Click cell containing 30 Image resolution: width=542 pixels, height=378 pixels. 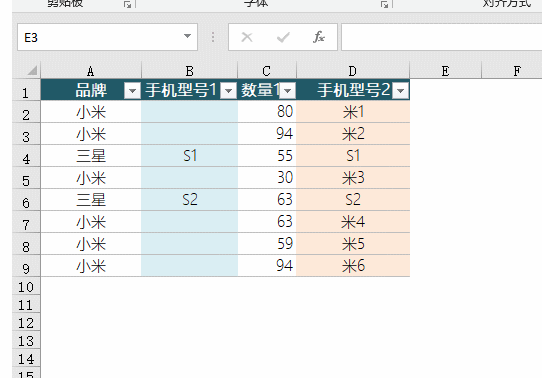[x=267, y=178]
